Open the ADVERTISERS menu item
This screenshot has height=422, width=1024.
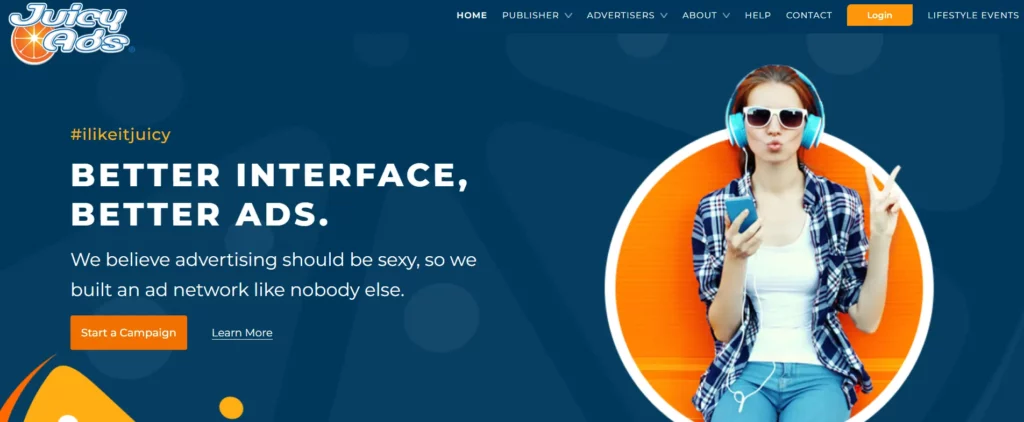coord(620,16)
